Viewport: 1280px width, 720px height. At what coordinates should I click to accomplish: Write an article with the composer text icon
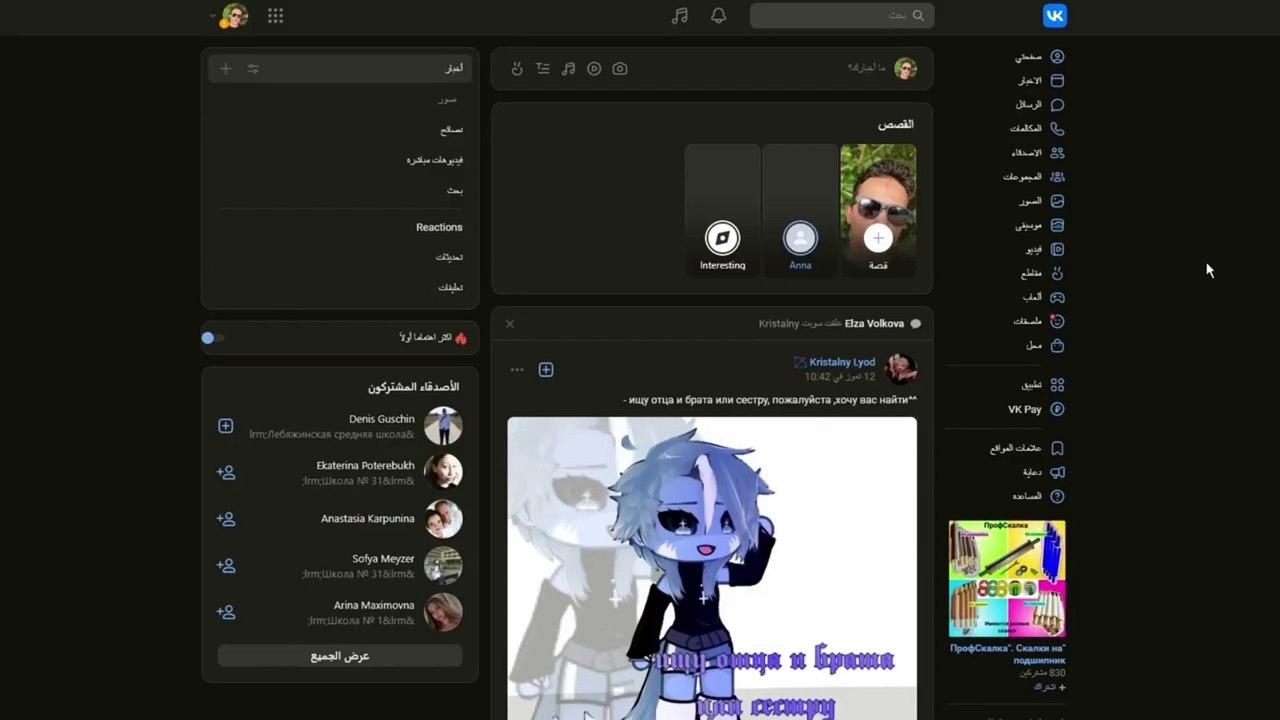[543, 69]
